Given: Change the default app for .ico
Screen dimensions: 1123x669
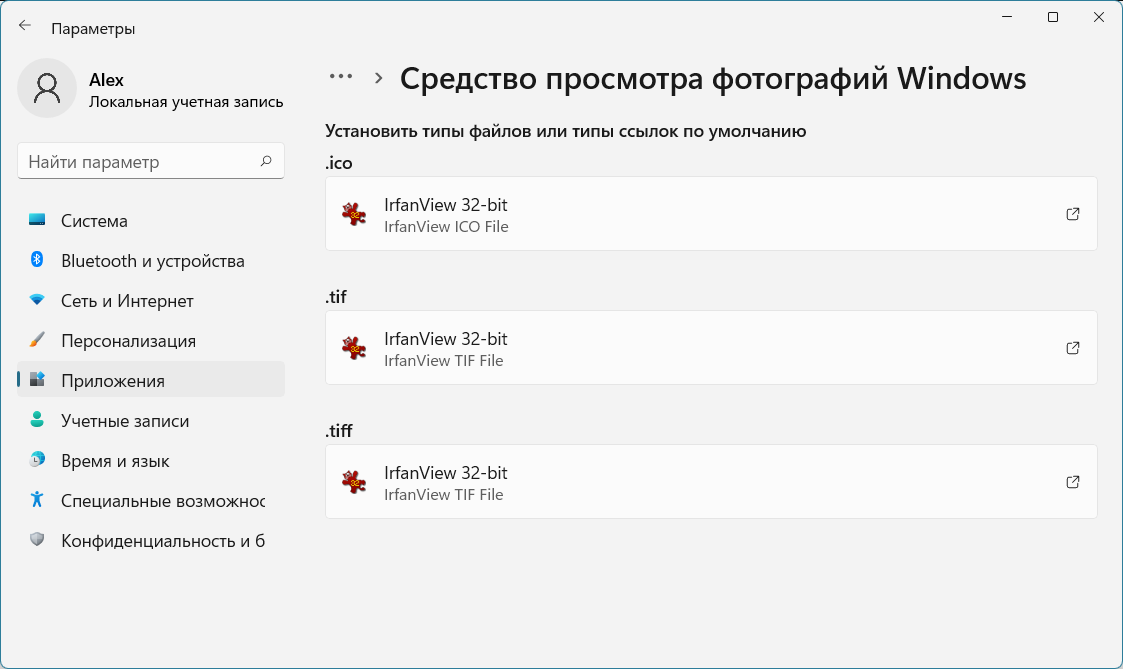Looking at the screenshot, I should pos(711,213).
